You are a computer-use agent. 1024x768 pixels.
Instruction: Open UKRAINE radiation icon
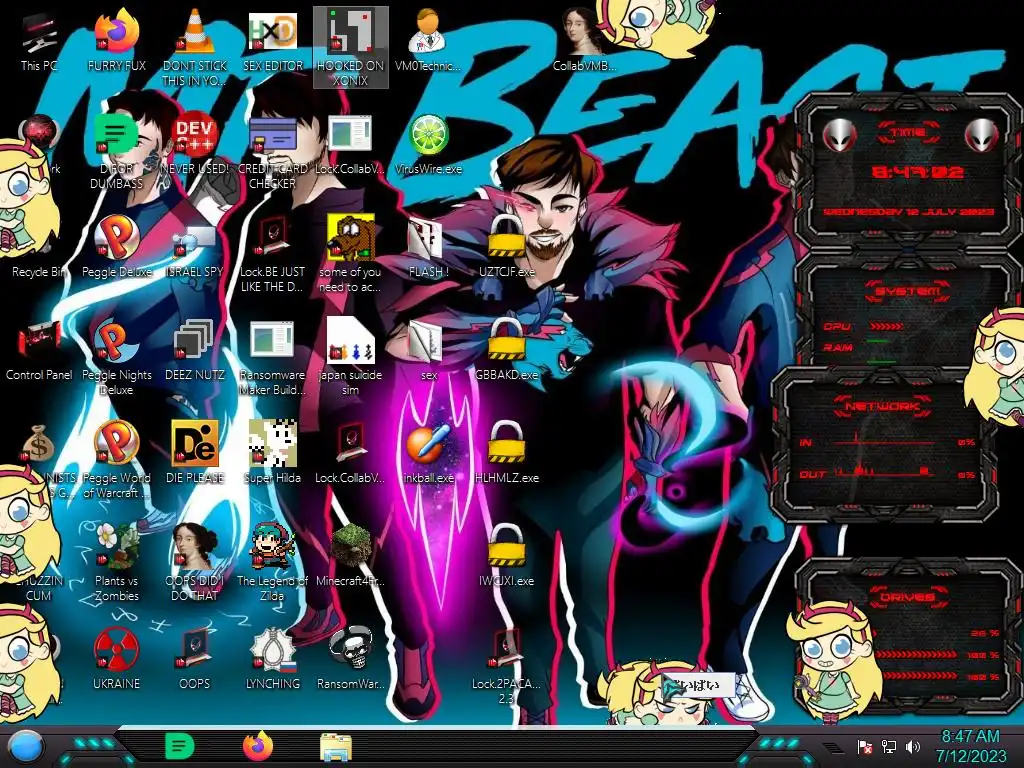click(116, 660)
